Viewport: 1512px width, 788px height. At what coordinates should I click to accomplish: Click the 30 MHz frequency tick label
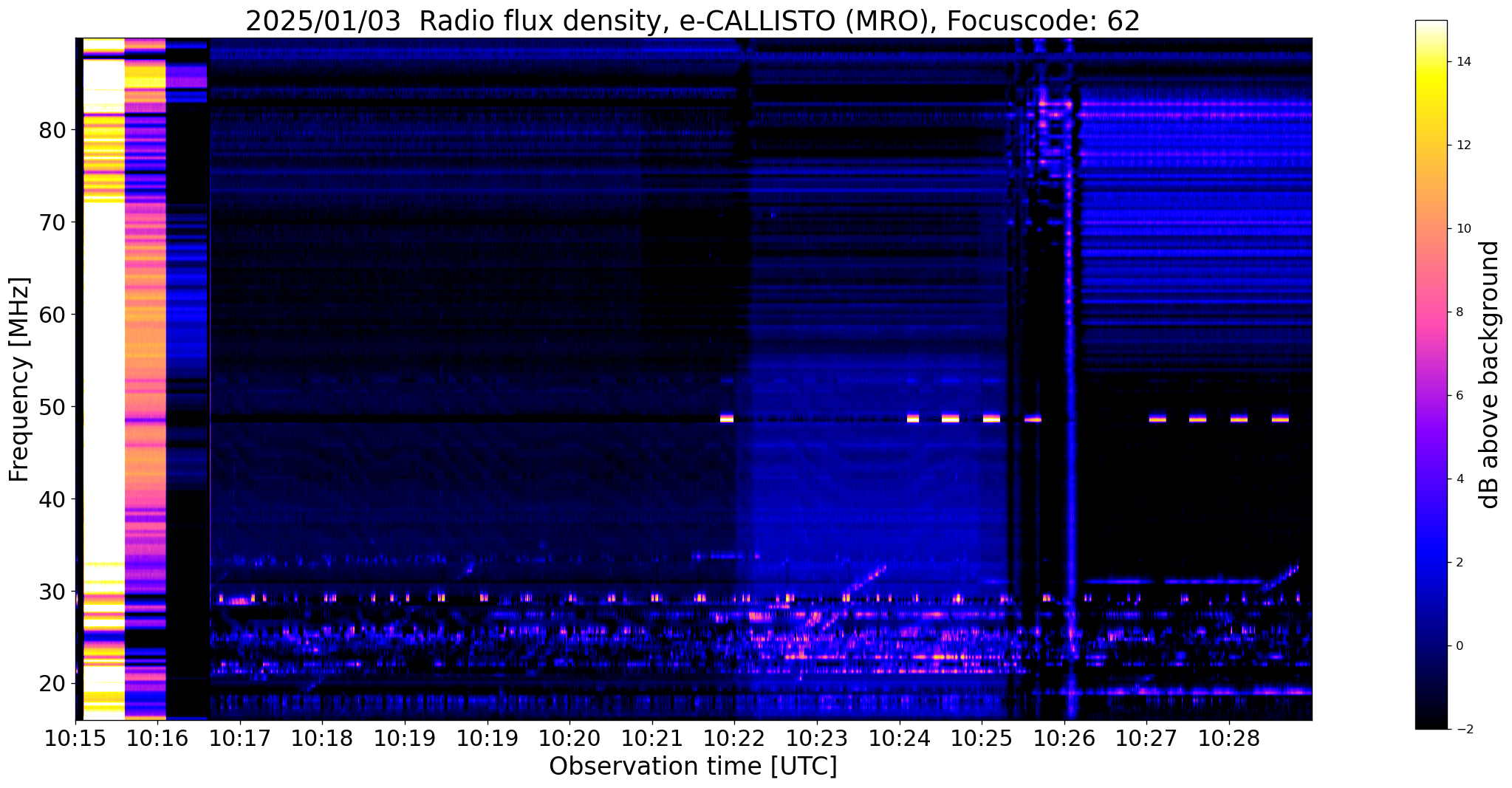(x=52, y=592)
